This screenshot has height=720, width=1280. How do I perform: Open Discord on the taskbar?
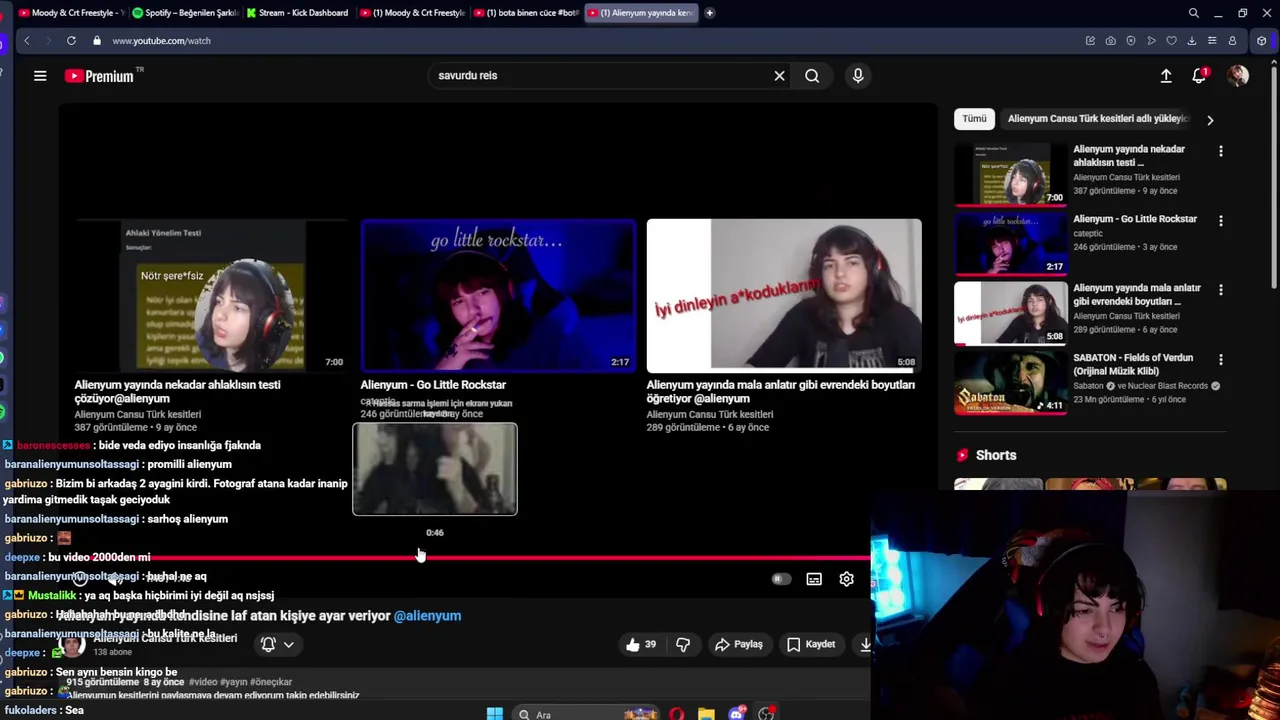(x=737, y=714)
